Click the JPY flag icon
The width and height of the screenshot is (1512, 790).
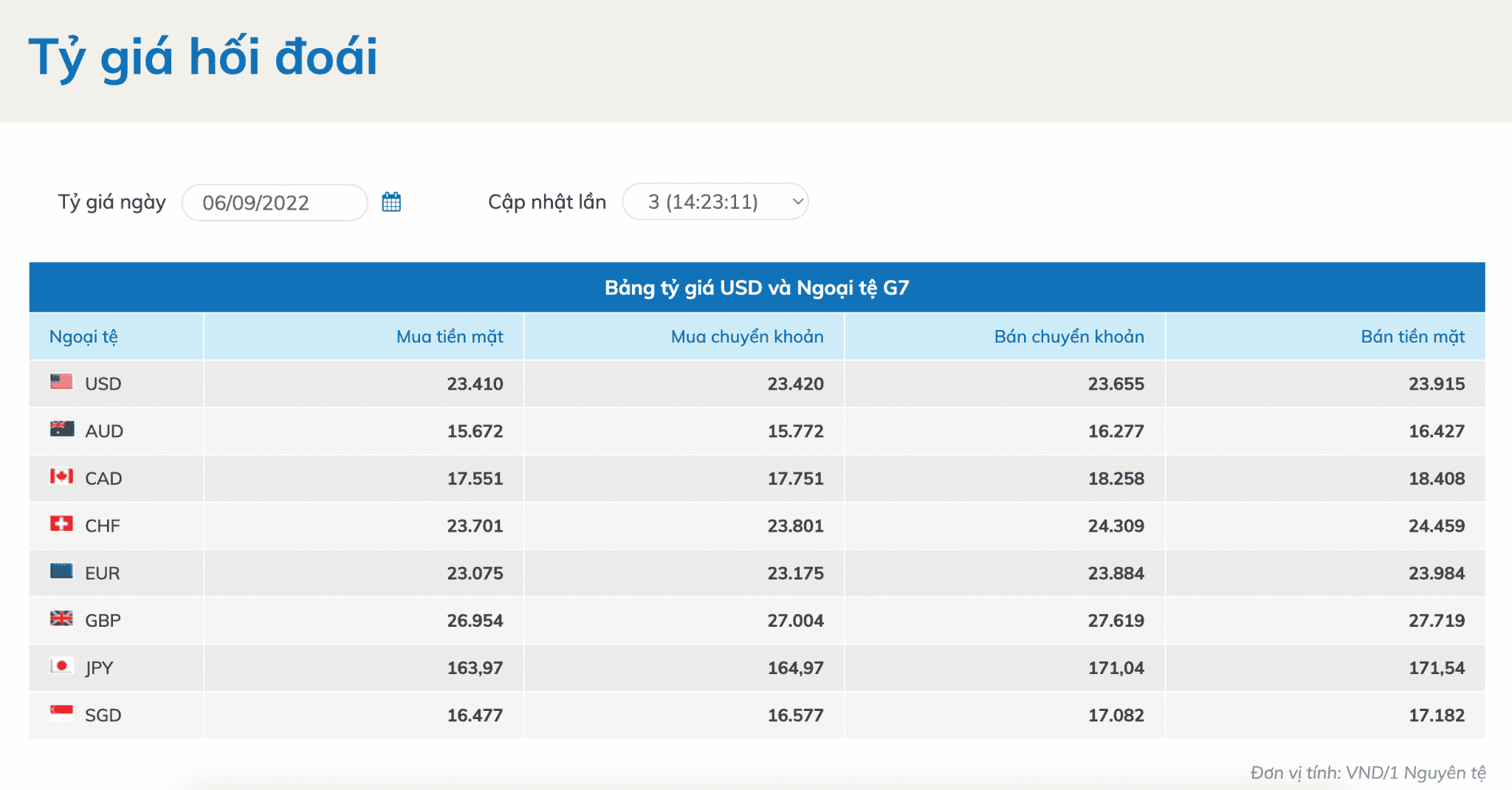pos(61,666)
